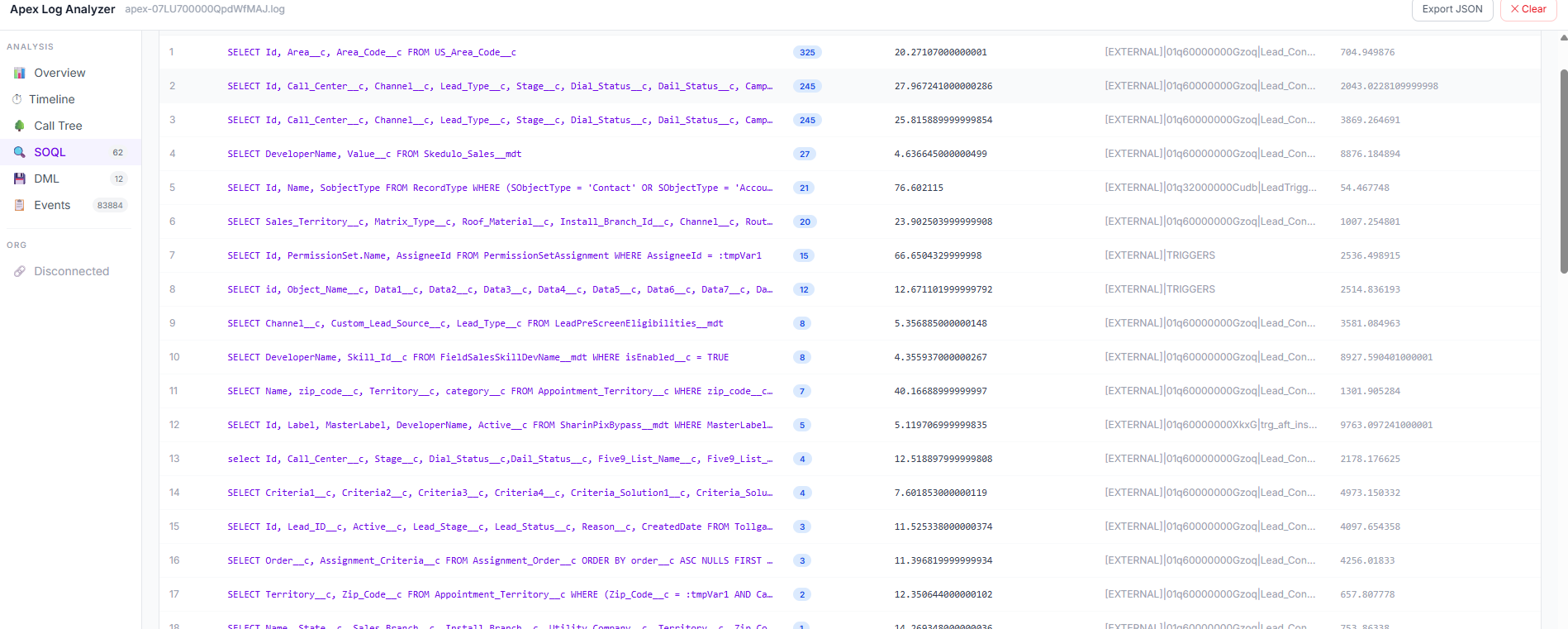Click the 21 count badge

pyautogui.click(x=804, y=188)
